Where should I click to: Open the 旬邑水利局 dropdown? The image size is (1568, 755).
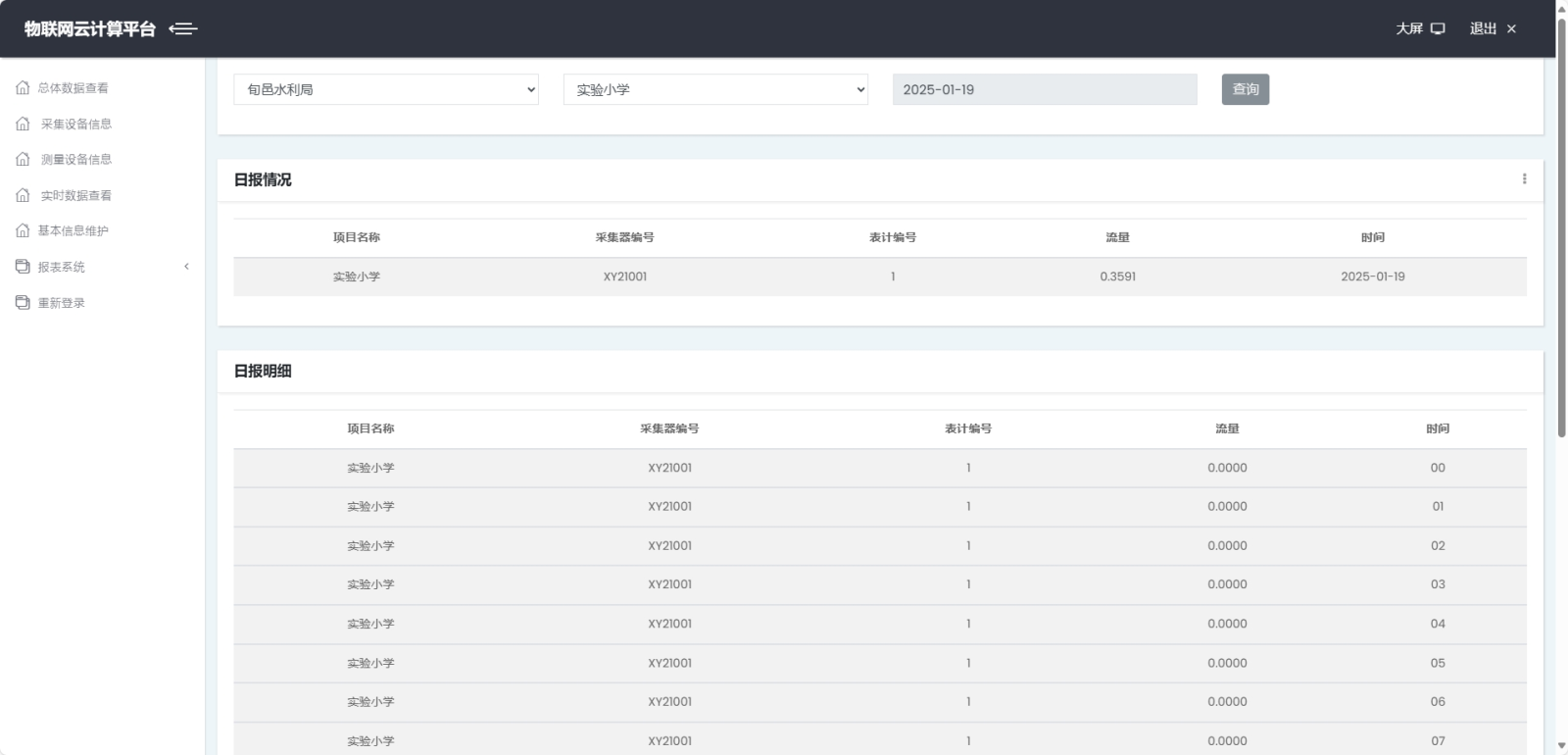(x=386, y=89)
